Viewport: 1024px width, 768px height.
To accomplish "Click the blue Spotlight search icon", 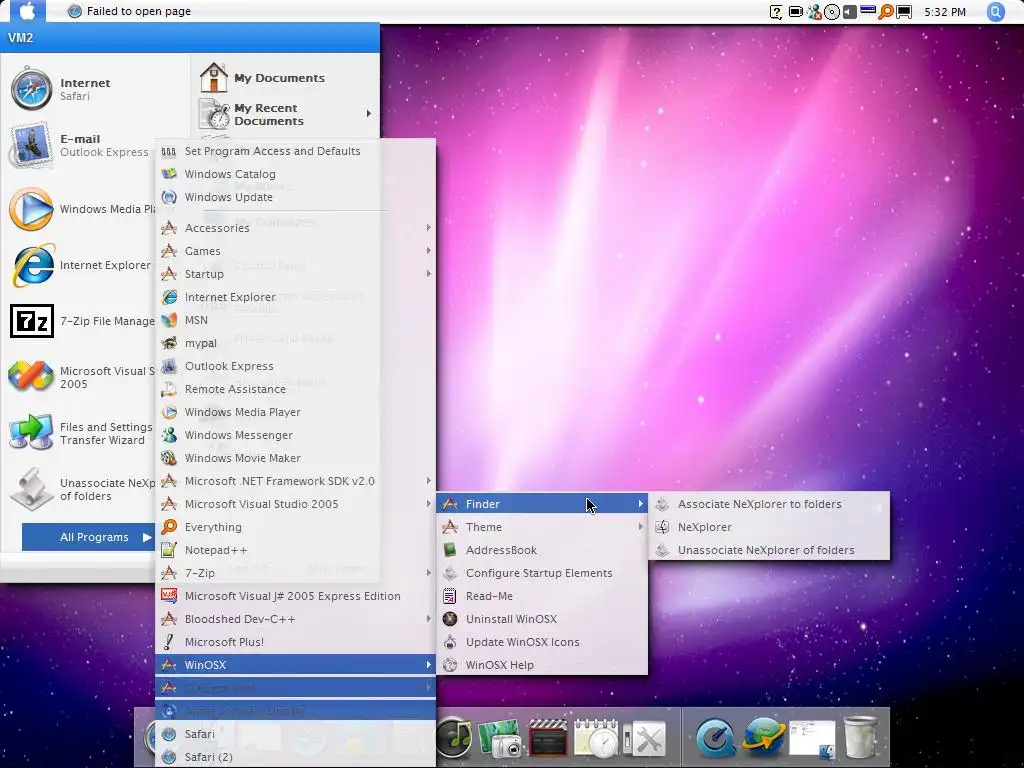I will coord(995,12).
